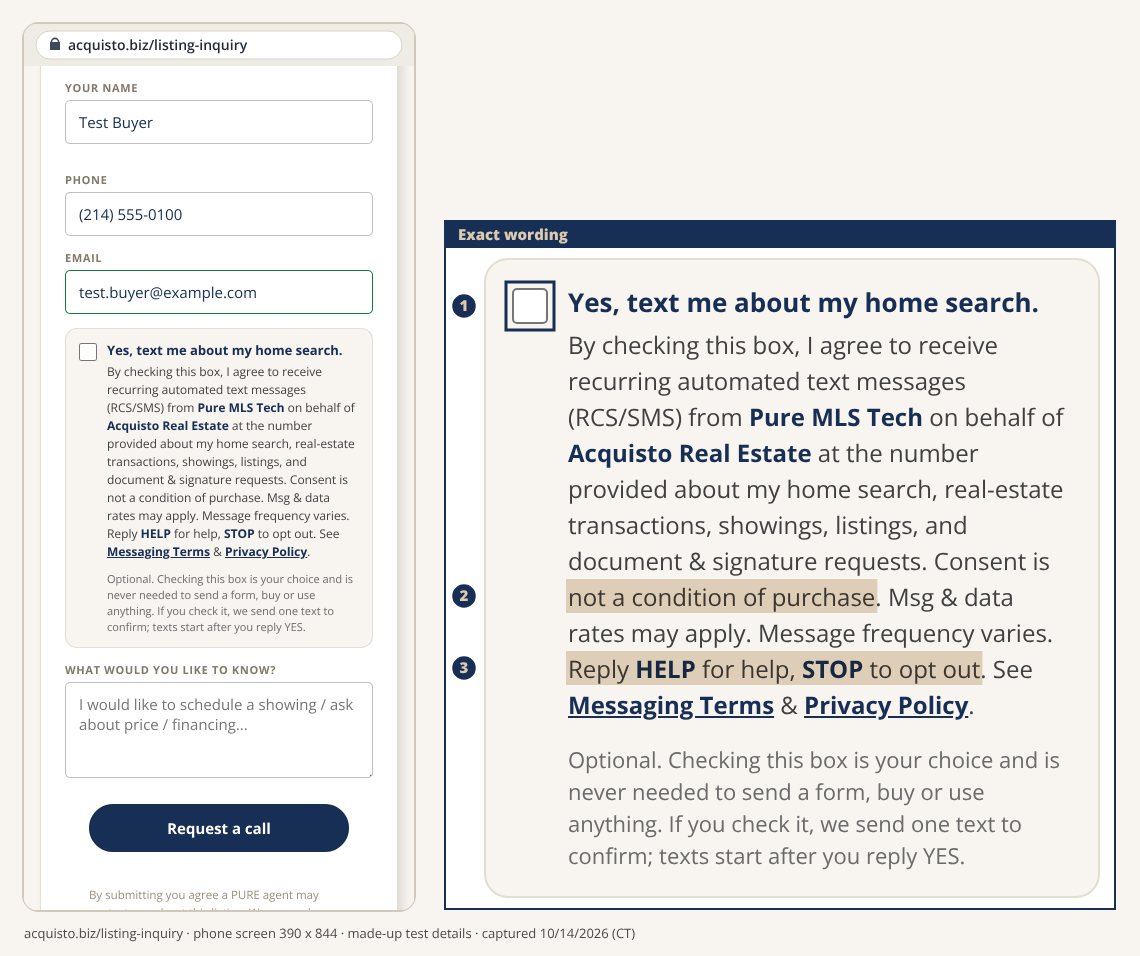1140x956 pixels.
Task: Click 'Acquisto Real Estate' in phone form consent
Action: coord(168,426)
